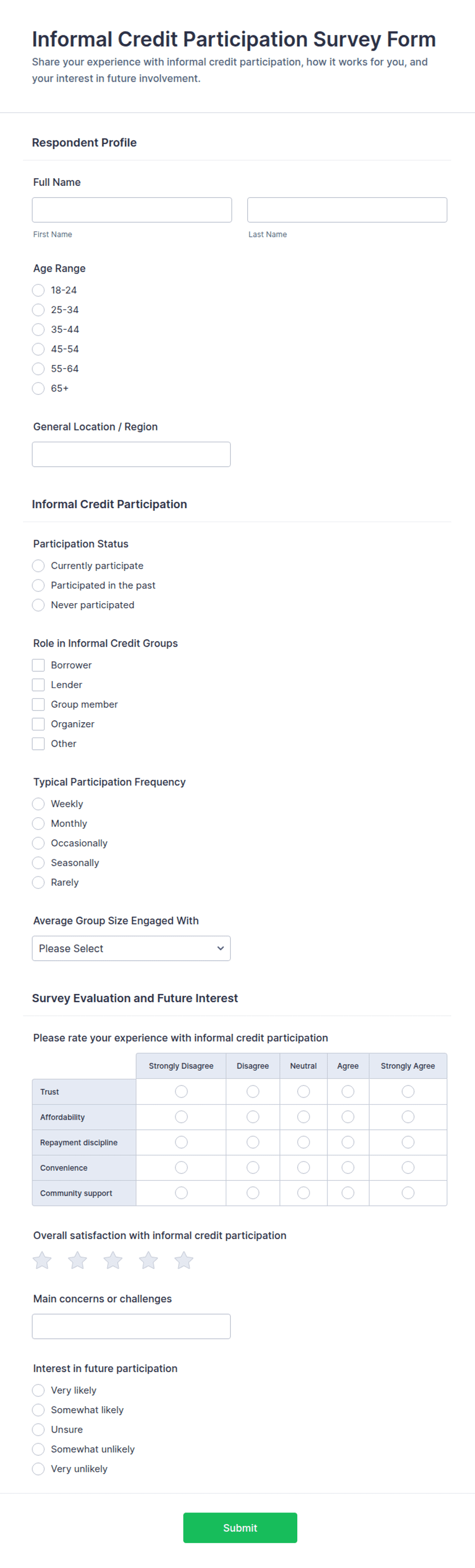Viewport: 475px width, 1568px height.
Task: Rate satisfaction with the first star
Action: pyautogui.click(x=42, y=1260)
